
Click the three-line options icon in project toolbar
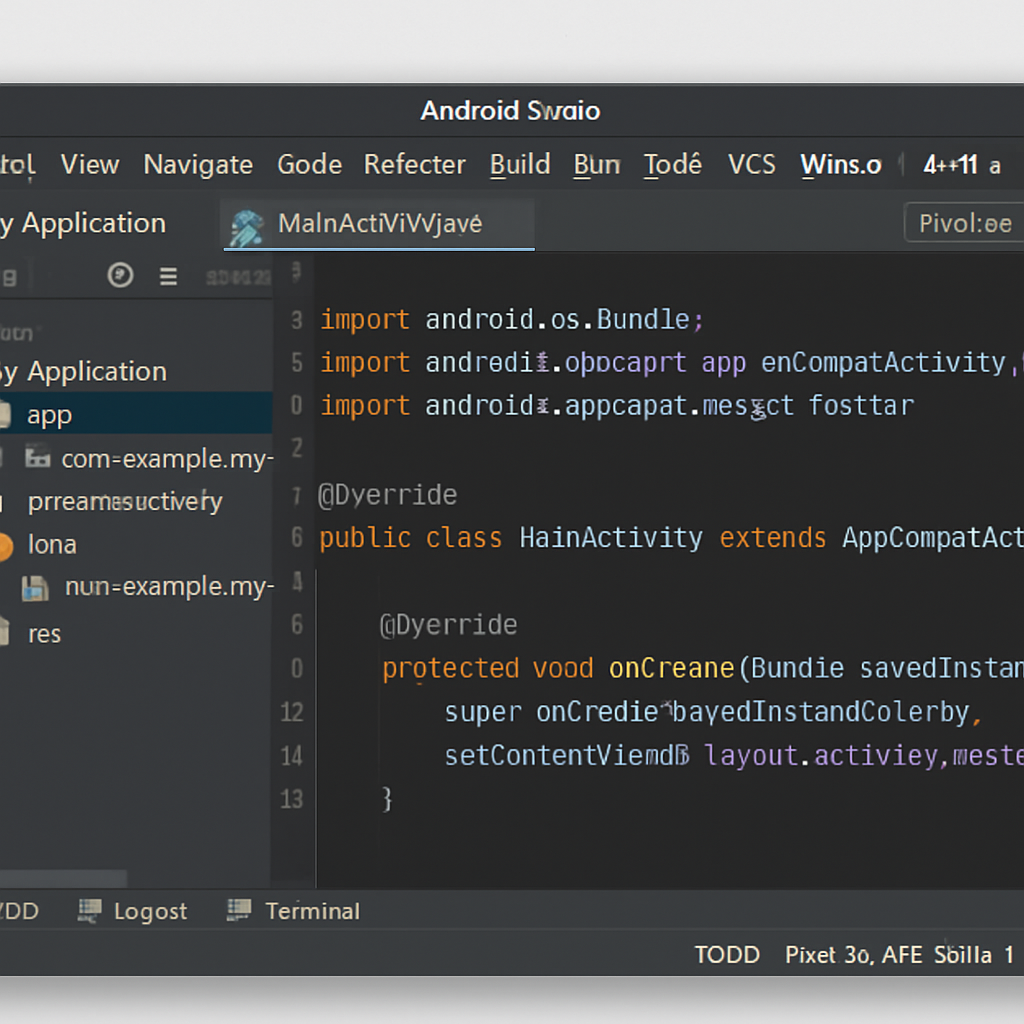[168, 276]
